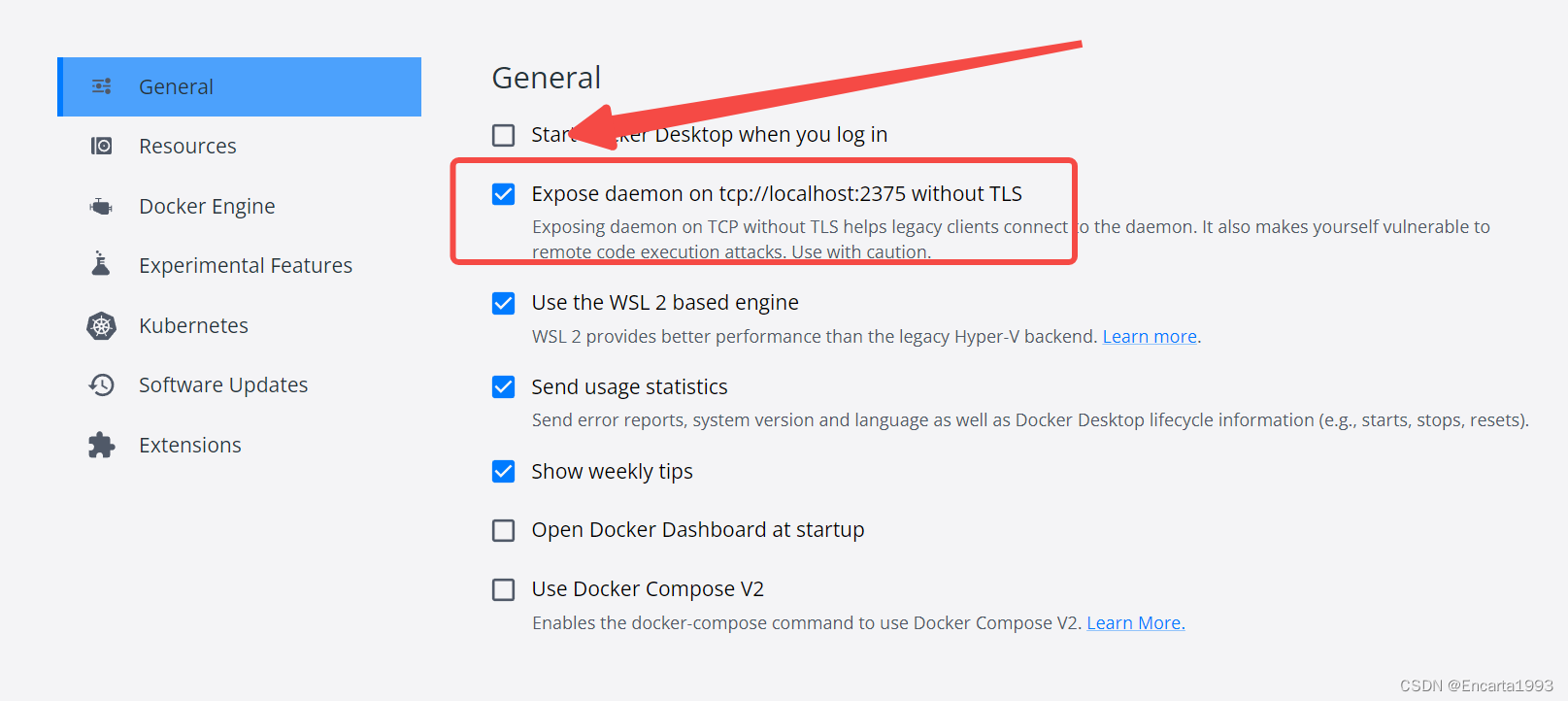The image size is (1568, 701).
Task: Turn off Show weekly tips
Action: (x=503, y=472)
